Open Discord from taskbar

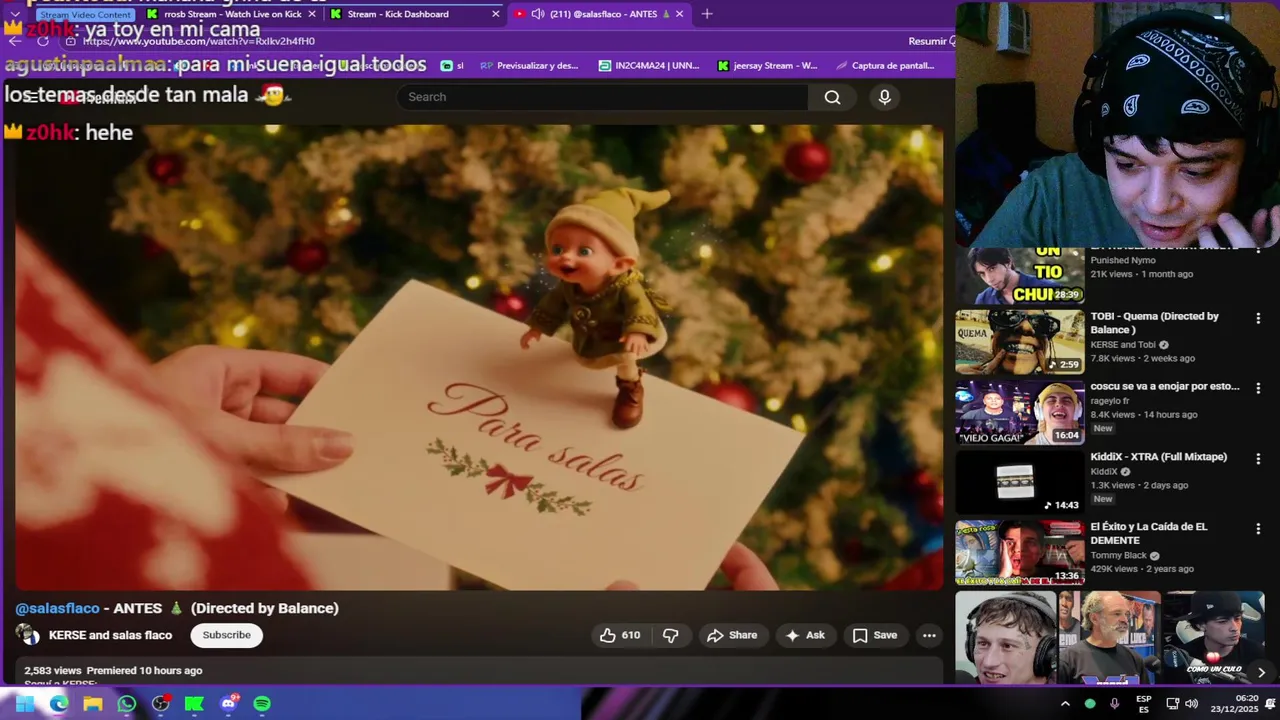point(228,704)
